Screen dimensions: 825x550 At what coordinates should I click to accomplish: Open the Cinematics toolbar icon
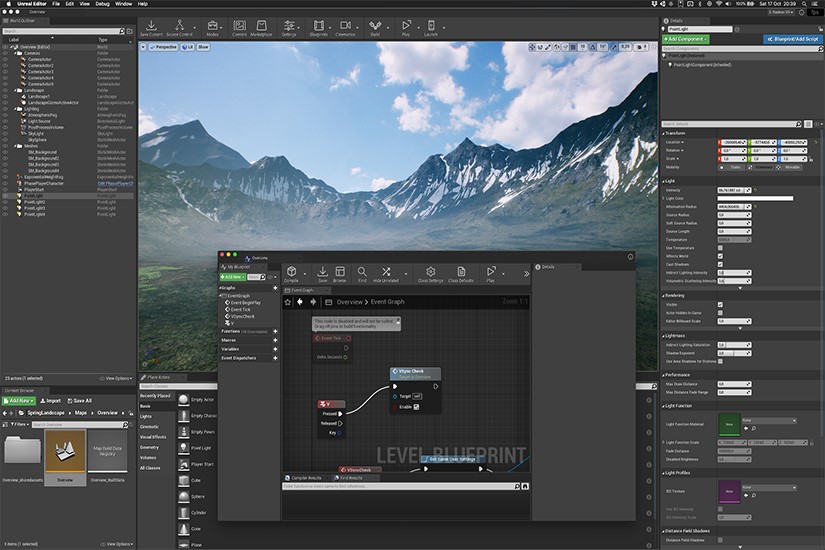(345, 28)
